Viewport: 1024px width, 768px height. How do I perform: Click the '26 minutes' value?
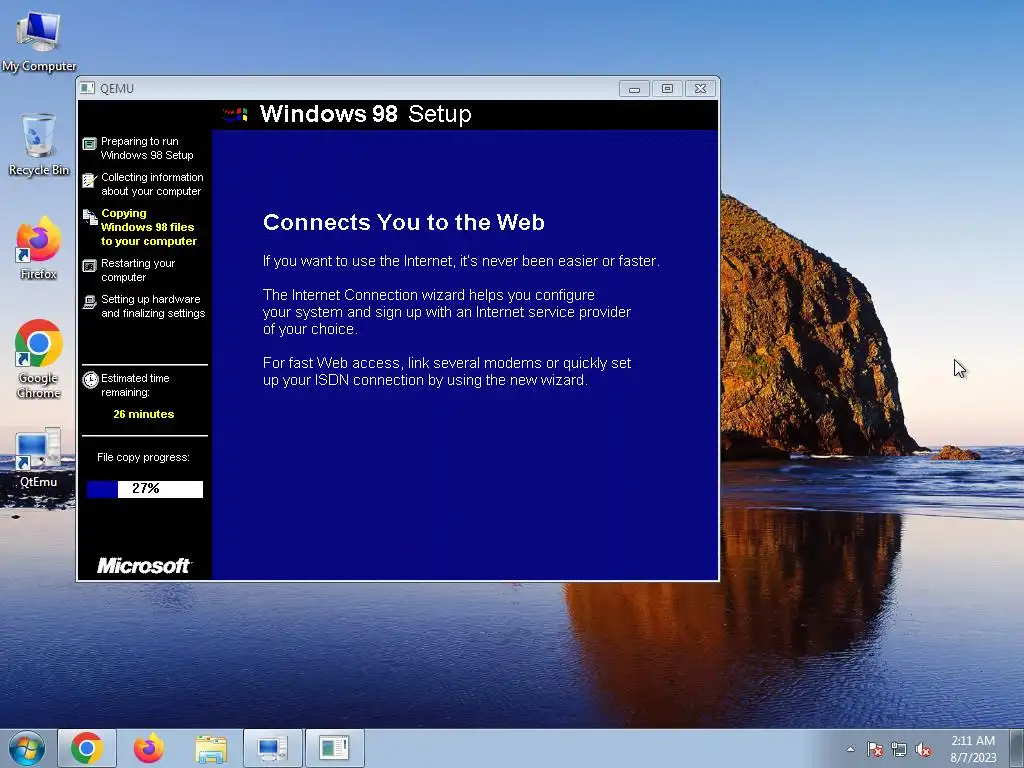[144, 414]
